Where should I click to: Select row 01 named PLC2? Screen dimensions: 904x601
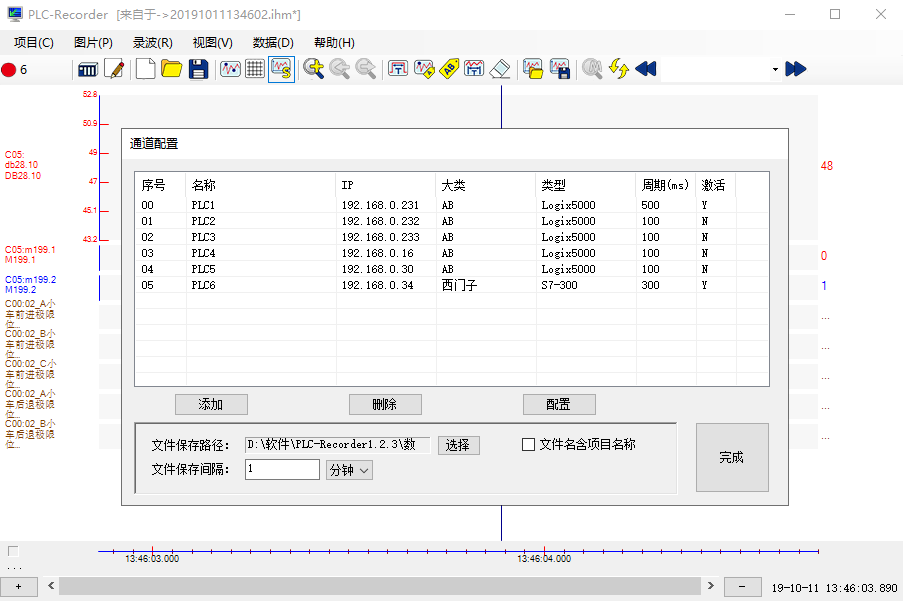click(x=452, y=221)
